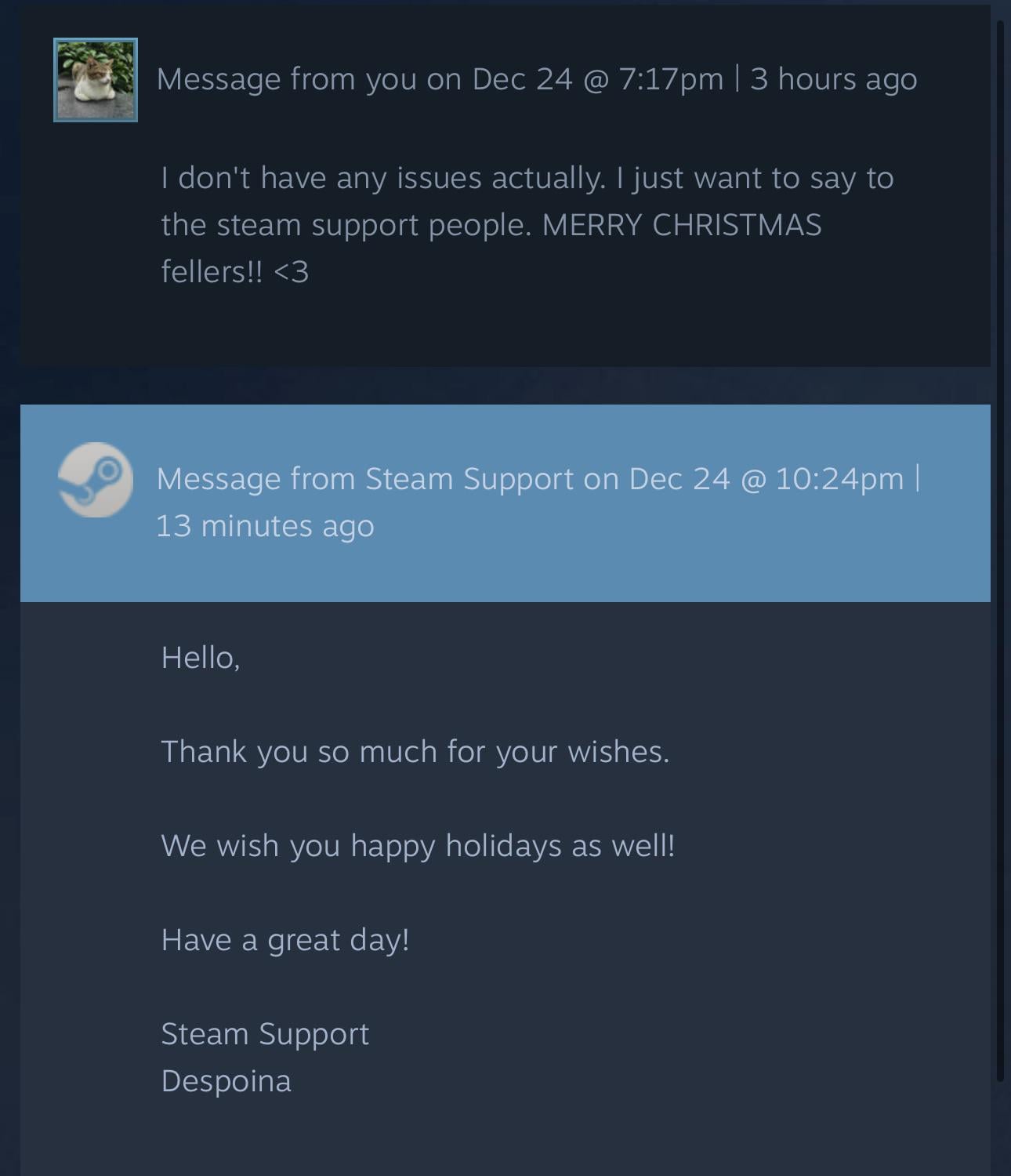
Task: Click the 'I don't have any issues actually' line
Action: 384,178
